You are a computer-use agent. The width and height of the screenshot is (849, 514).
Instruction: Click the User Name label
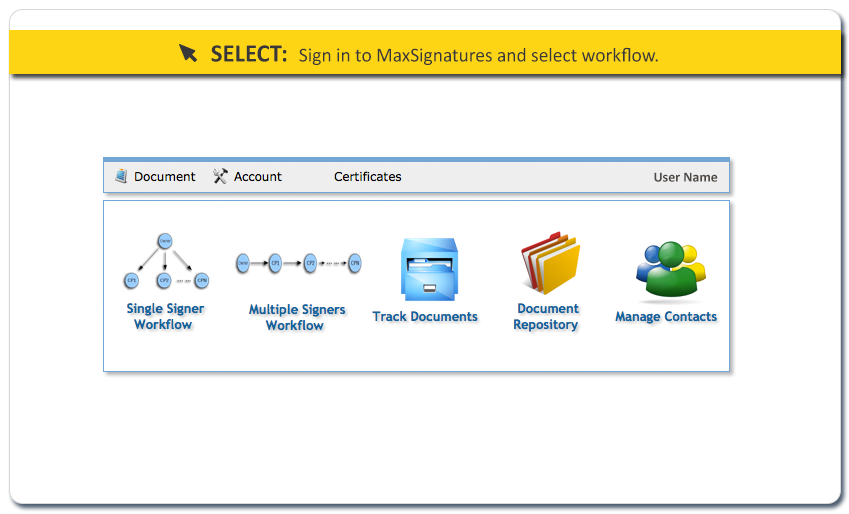pyautogui.click(x=685, y=177)
